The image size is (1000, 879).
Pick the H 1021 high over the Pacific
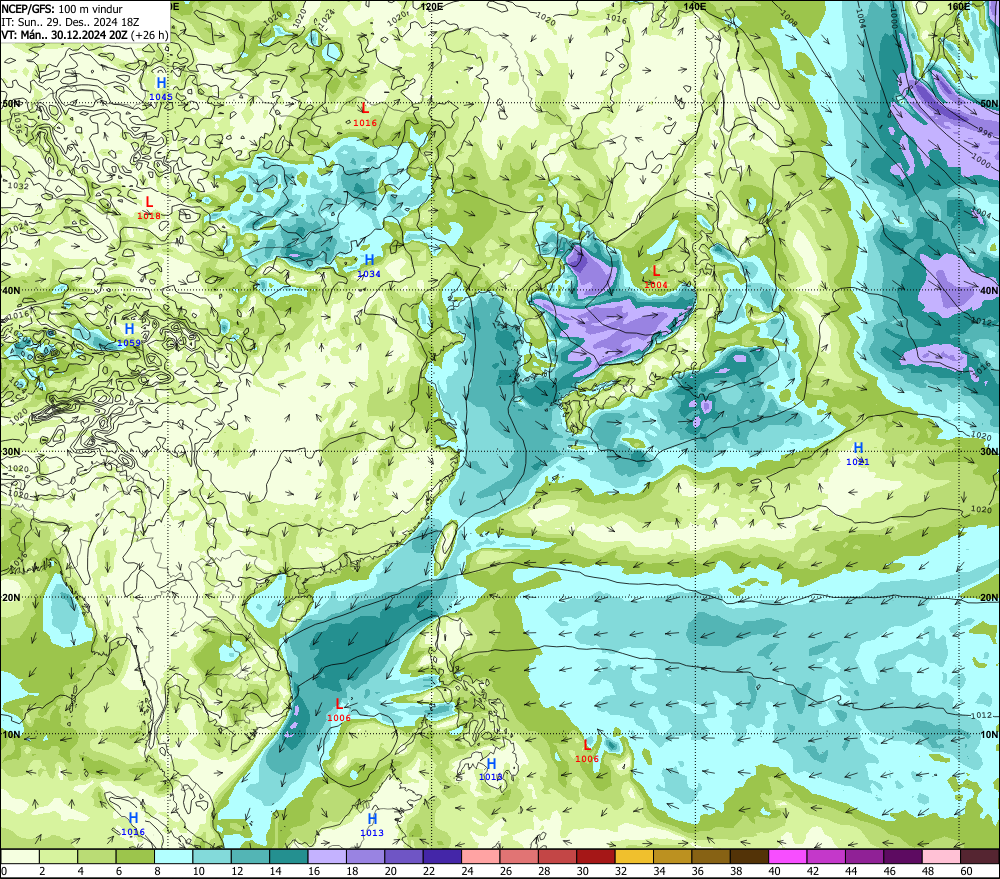(x=858, y=454)
